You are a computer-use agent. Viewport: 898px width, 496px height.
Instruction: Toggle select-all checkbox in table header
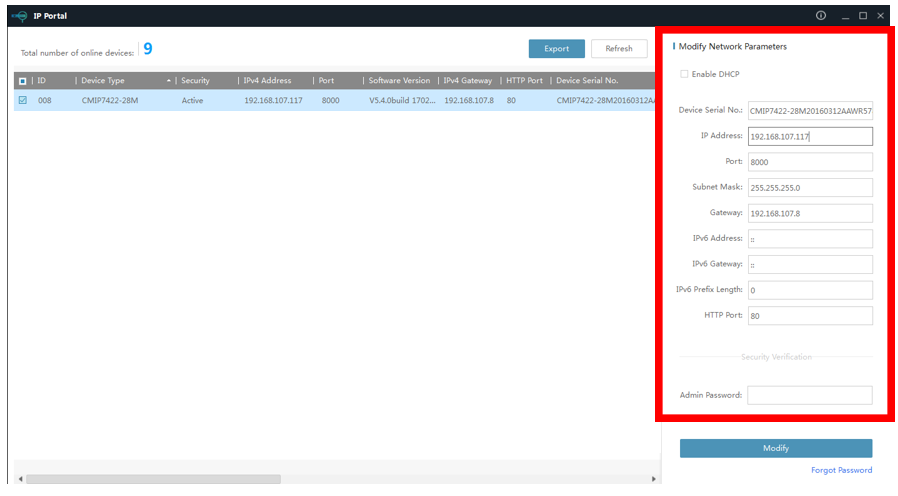coord(23,80)
